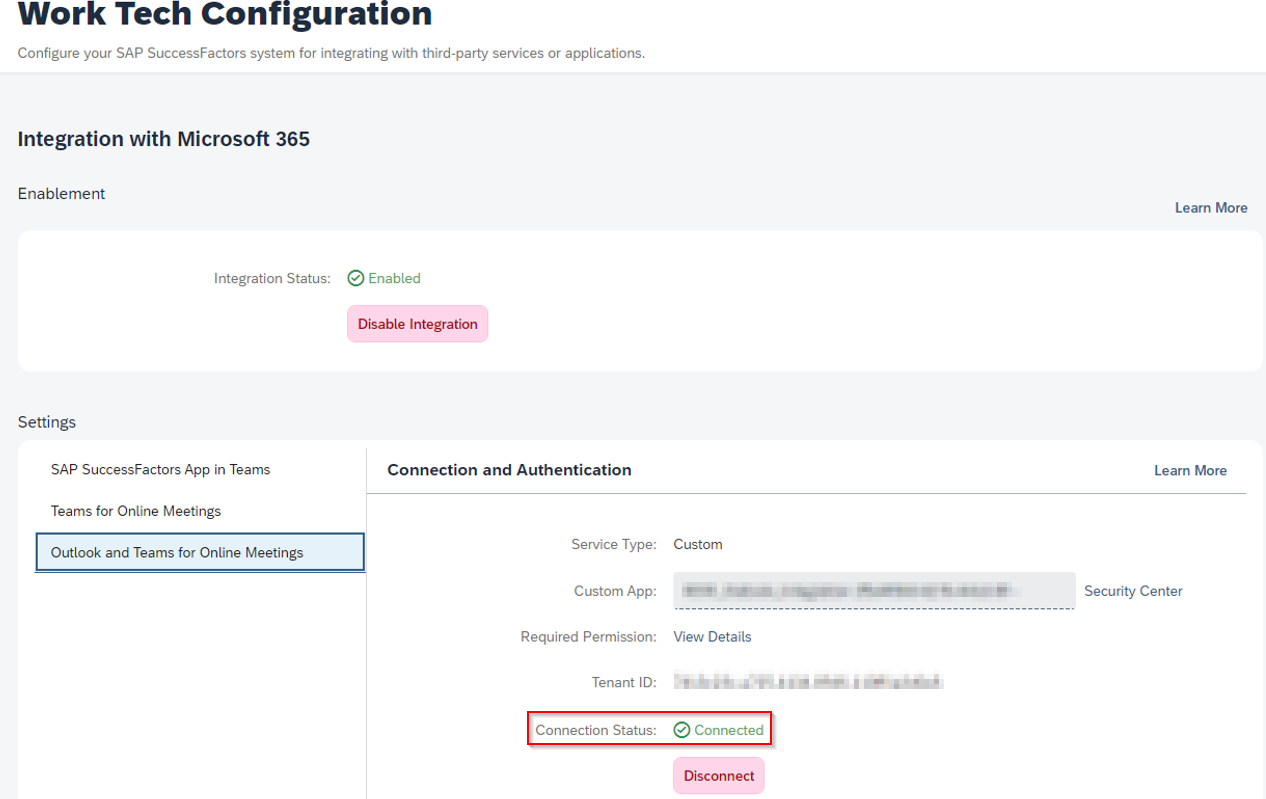Screen dimensions: 1266x799
Task: Click the blurred Tenant ID value
Action: (808, 682)
